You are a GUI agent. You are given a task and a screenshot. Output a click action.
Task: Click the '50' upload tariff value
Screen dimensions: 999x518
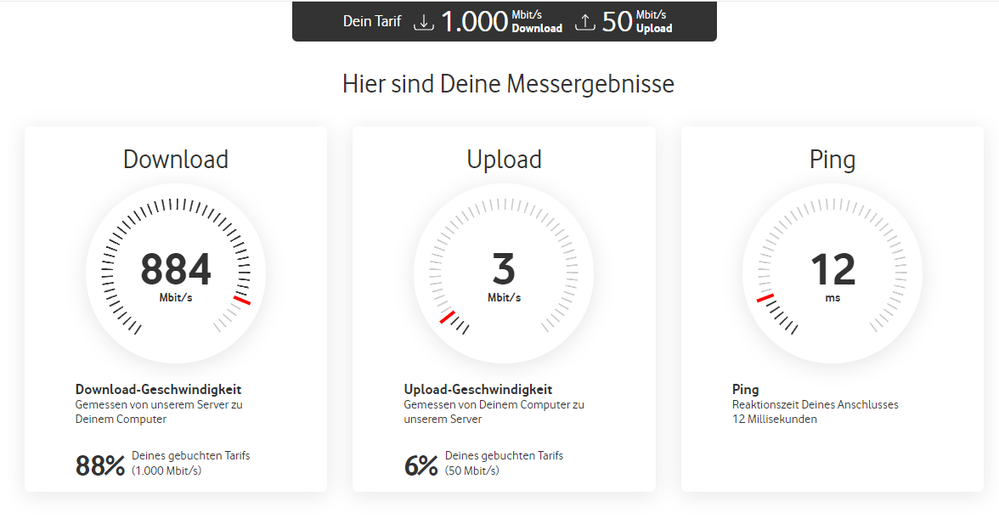(617, 22)
